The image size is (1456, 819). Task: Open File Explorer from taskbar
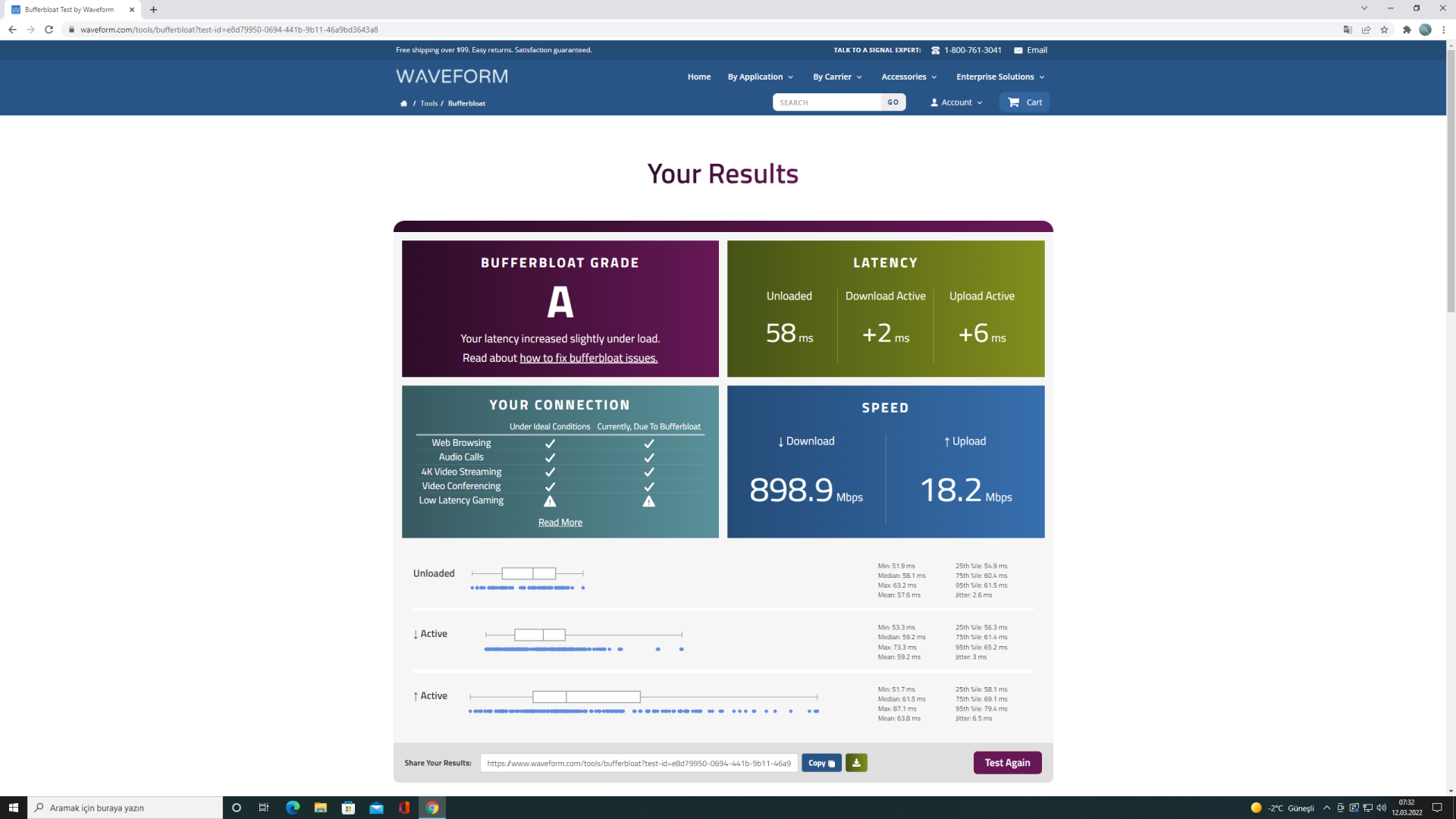click(321, 808)
